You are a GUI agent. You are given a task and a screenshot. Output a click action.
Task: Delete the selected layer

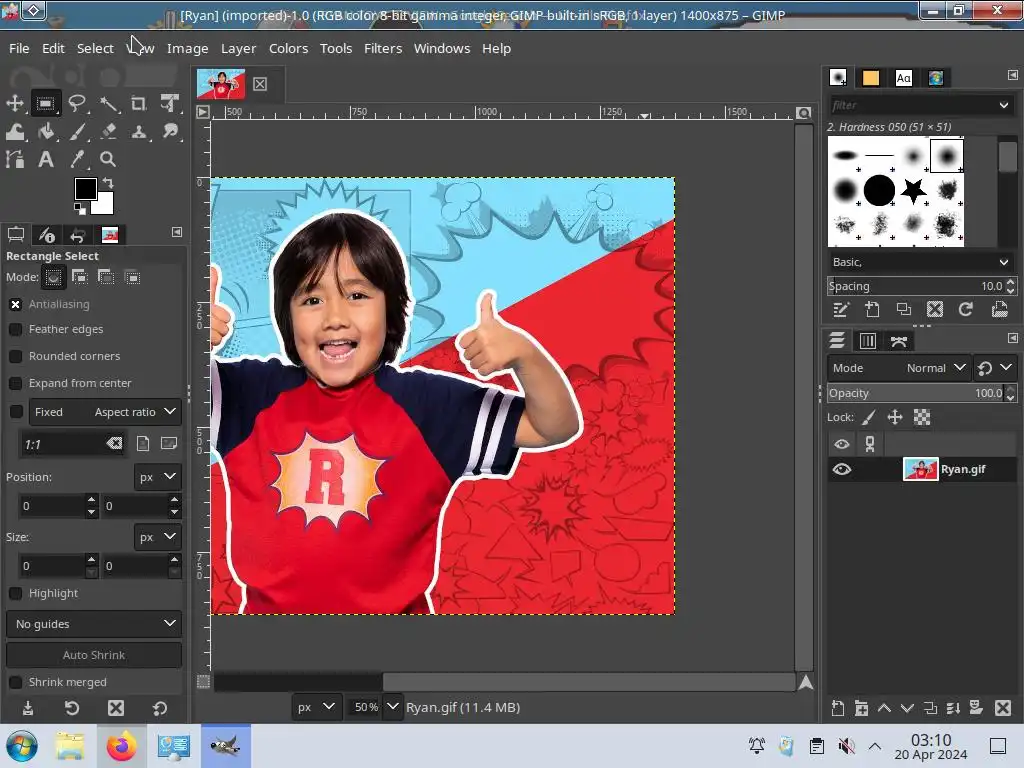pos(1003,708)
